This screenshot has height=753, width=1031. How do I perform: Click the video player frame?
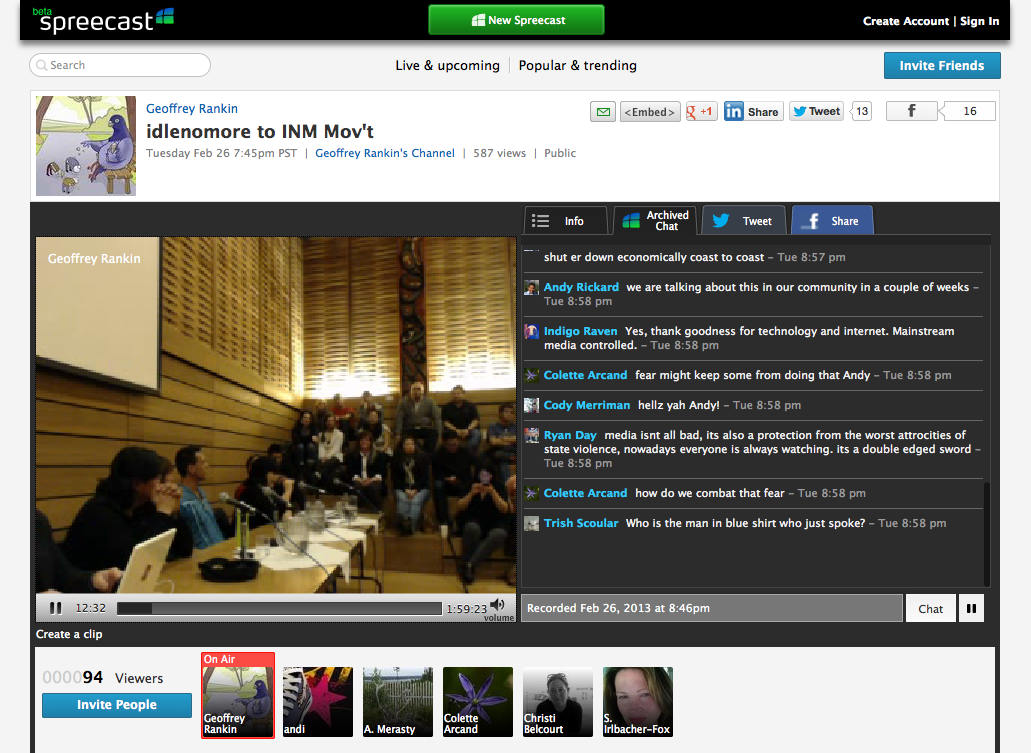click(x=276, y=415)
